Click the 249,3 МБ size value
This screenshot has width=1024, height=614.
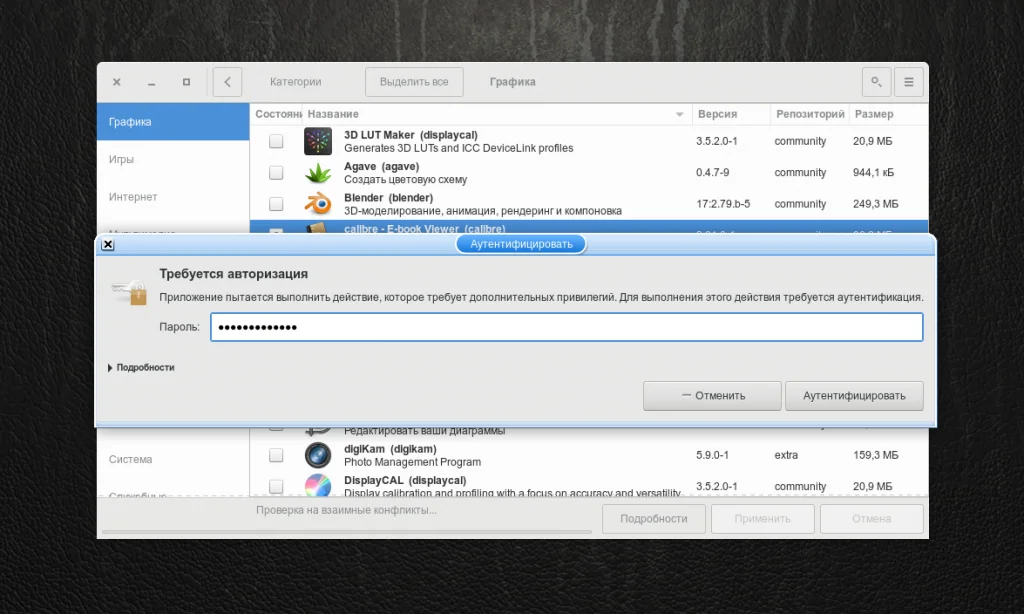tap(875, 204)
